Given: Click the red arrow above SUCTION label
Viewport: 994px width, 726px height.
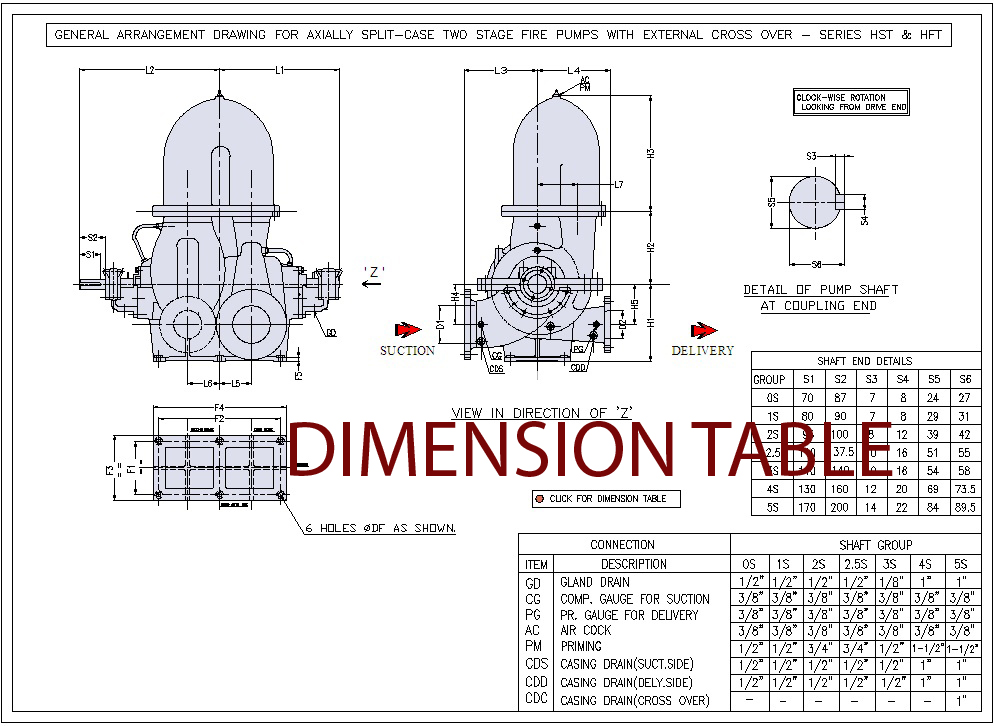Looking at the screenshot, I should [406, 330].
